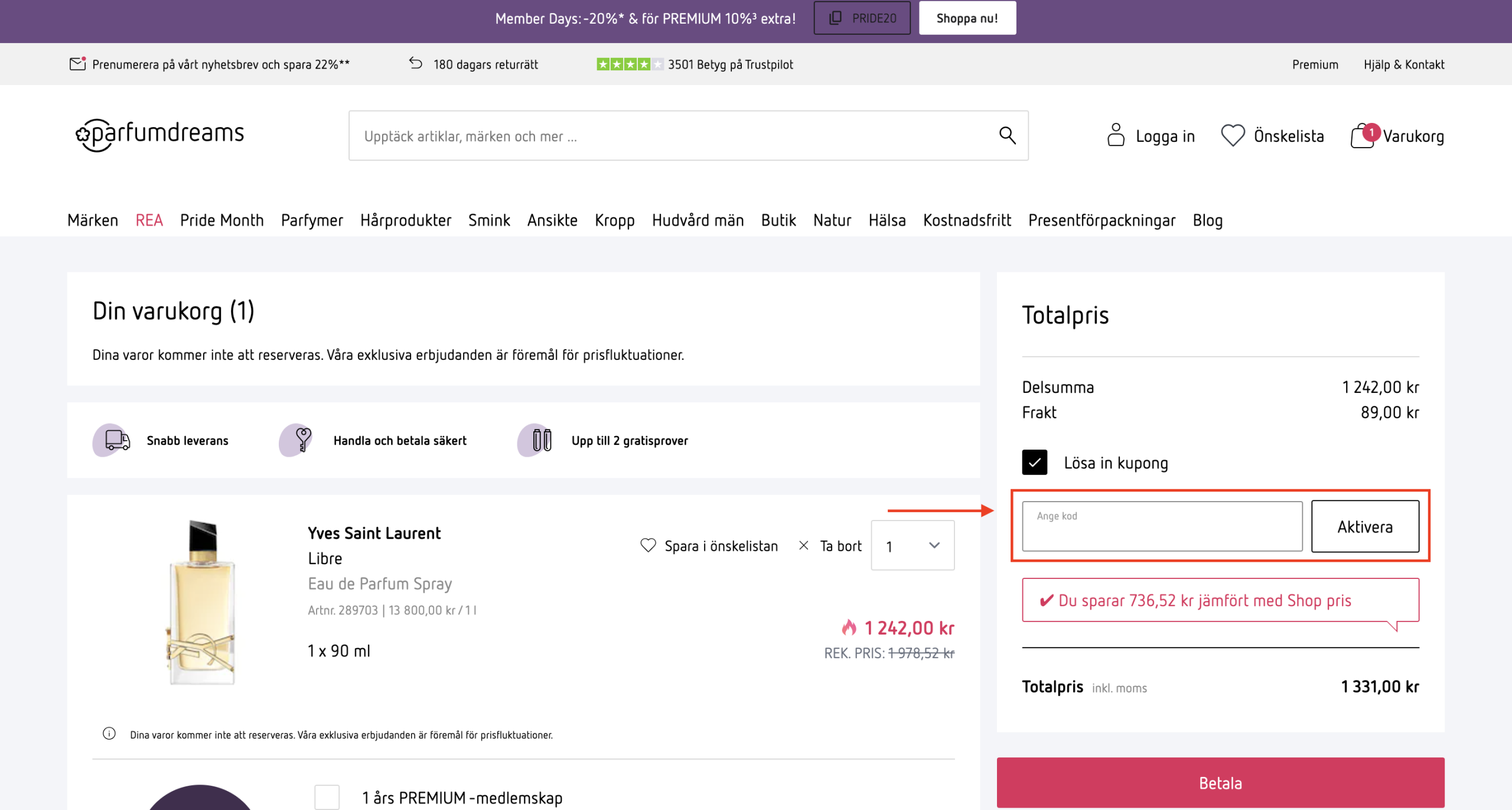Click the return arrow icon
Screen dimensions: 1512x810
coord(416,63)
